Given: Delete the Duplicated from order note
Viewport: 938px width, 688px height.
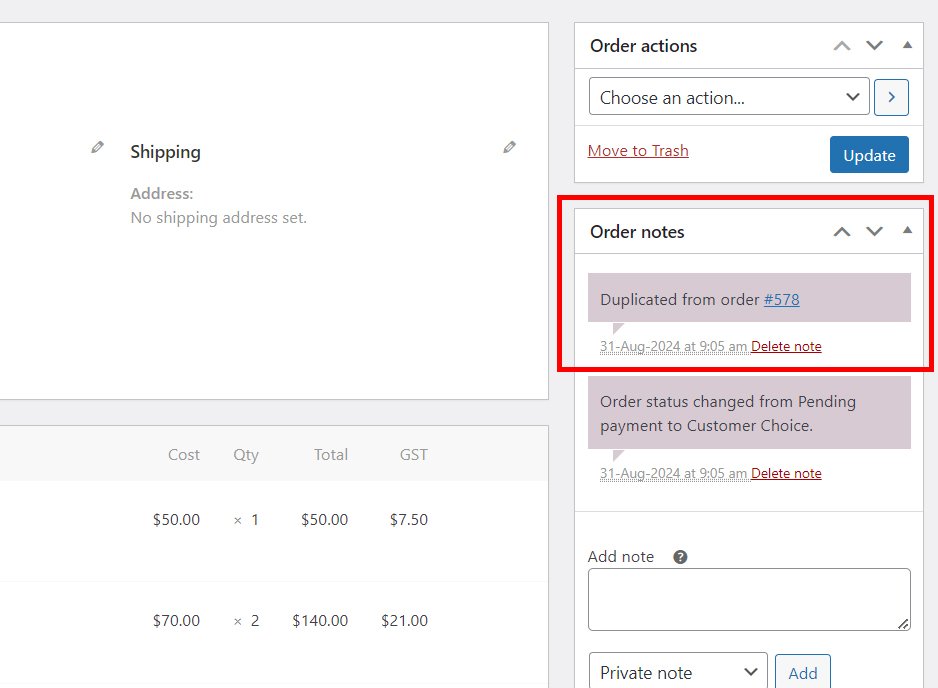Looking at the screenshot, I should [x=786, y=346].
